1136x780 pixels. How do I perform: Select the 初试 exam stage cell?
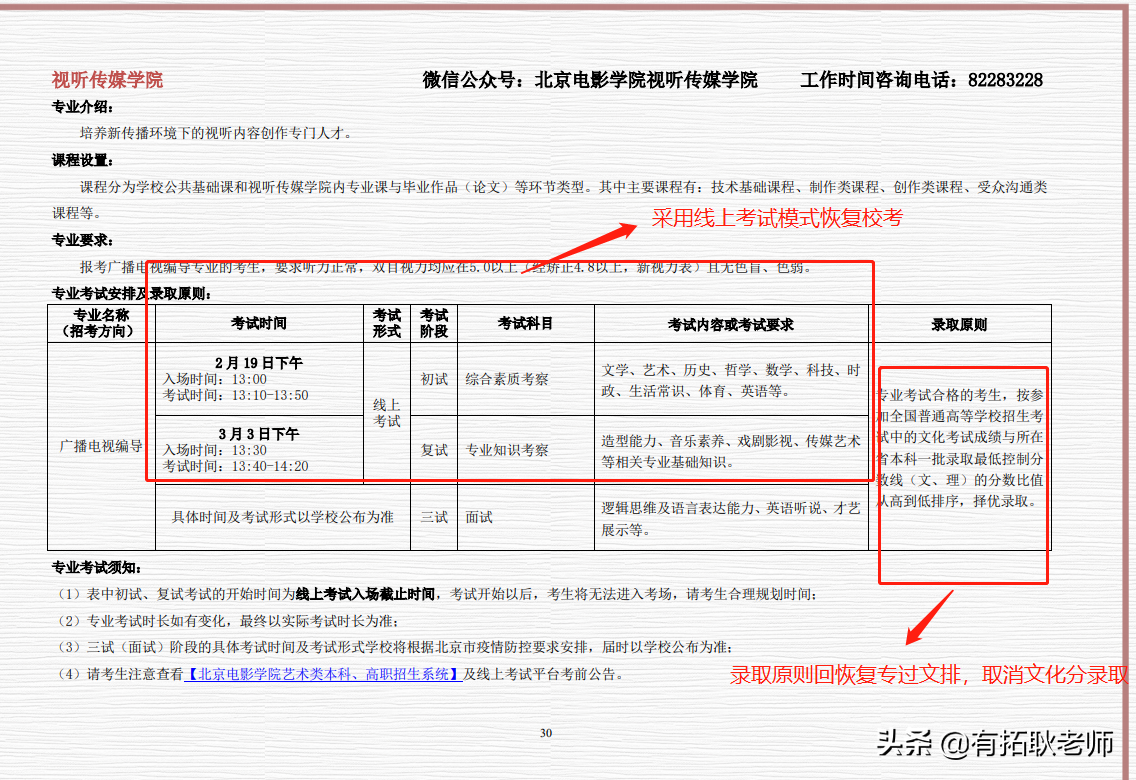(x=434, y=377)
